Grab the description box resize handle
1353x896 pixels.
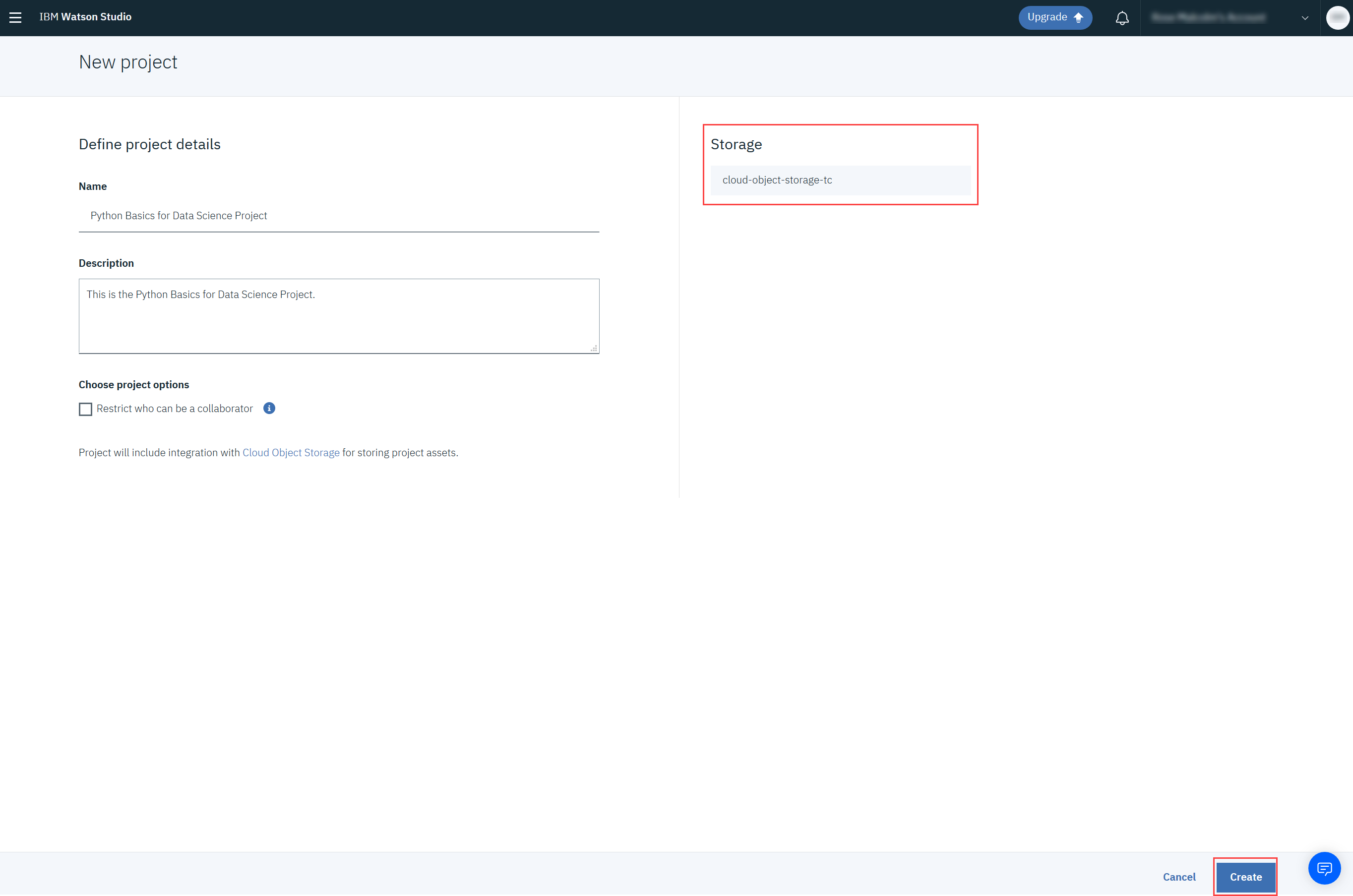(594, 349)
